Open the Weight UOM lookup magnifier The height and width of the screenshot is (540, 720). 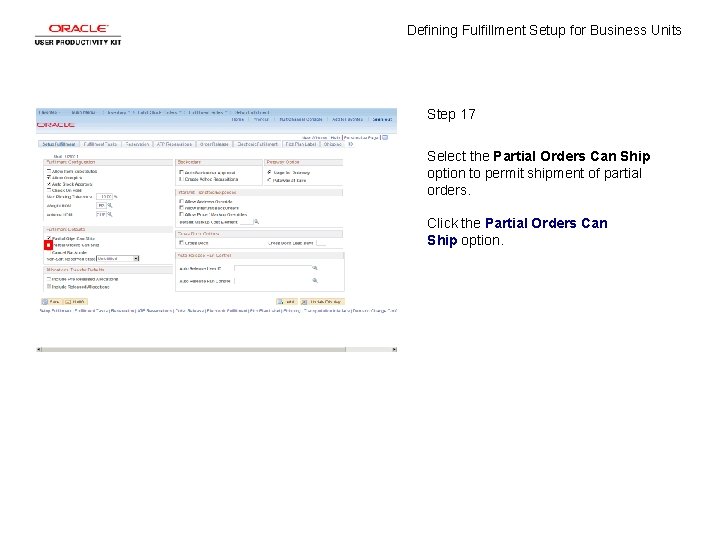tap(110, 205)
